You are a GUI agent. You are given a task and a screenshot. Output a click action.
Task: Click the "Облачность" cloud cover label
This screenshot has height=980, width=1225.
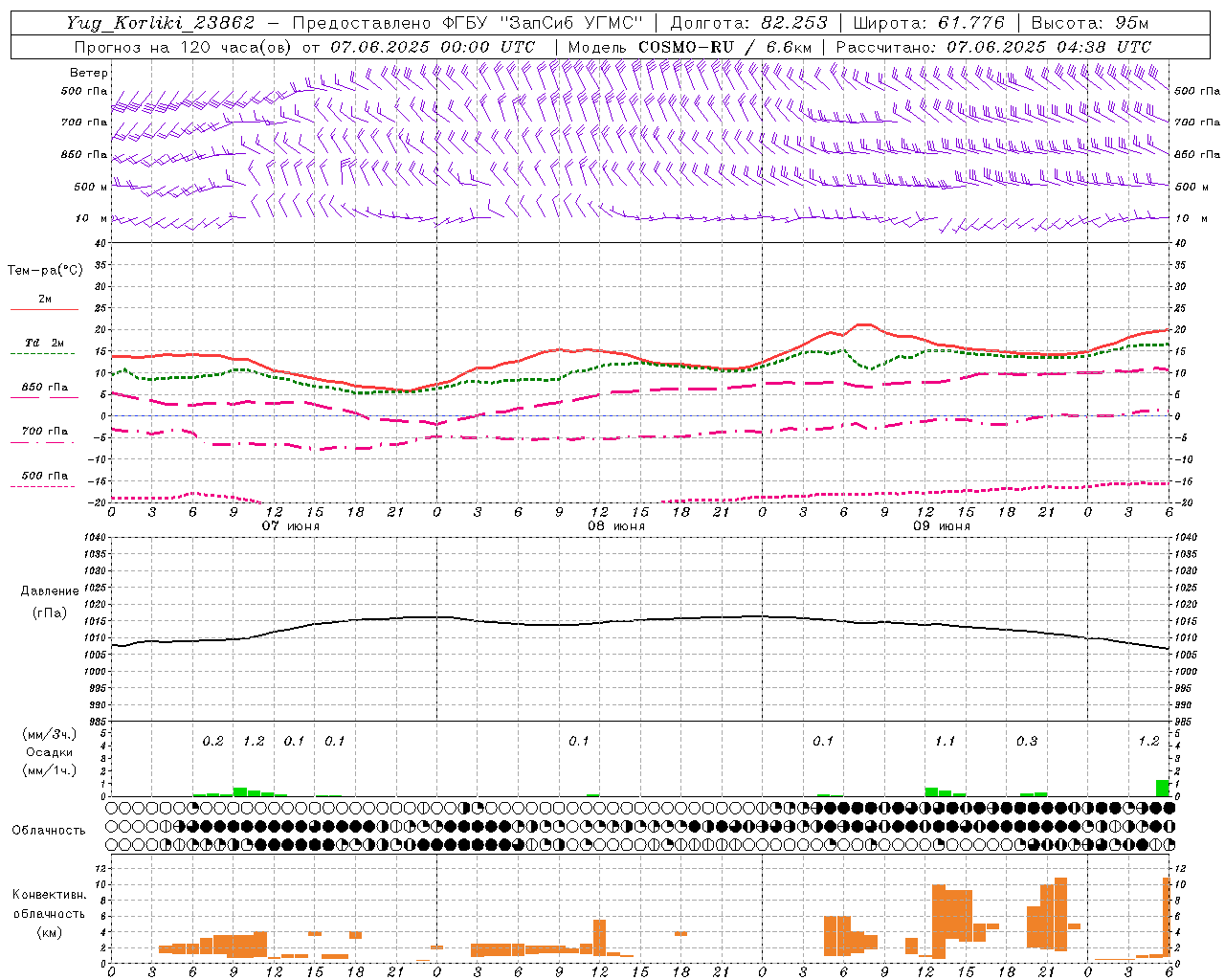coord(49,831)
